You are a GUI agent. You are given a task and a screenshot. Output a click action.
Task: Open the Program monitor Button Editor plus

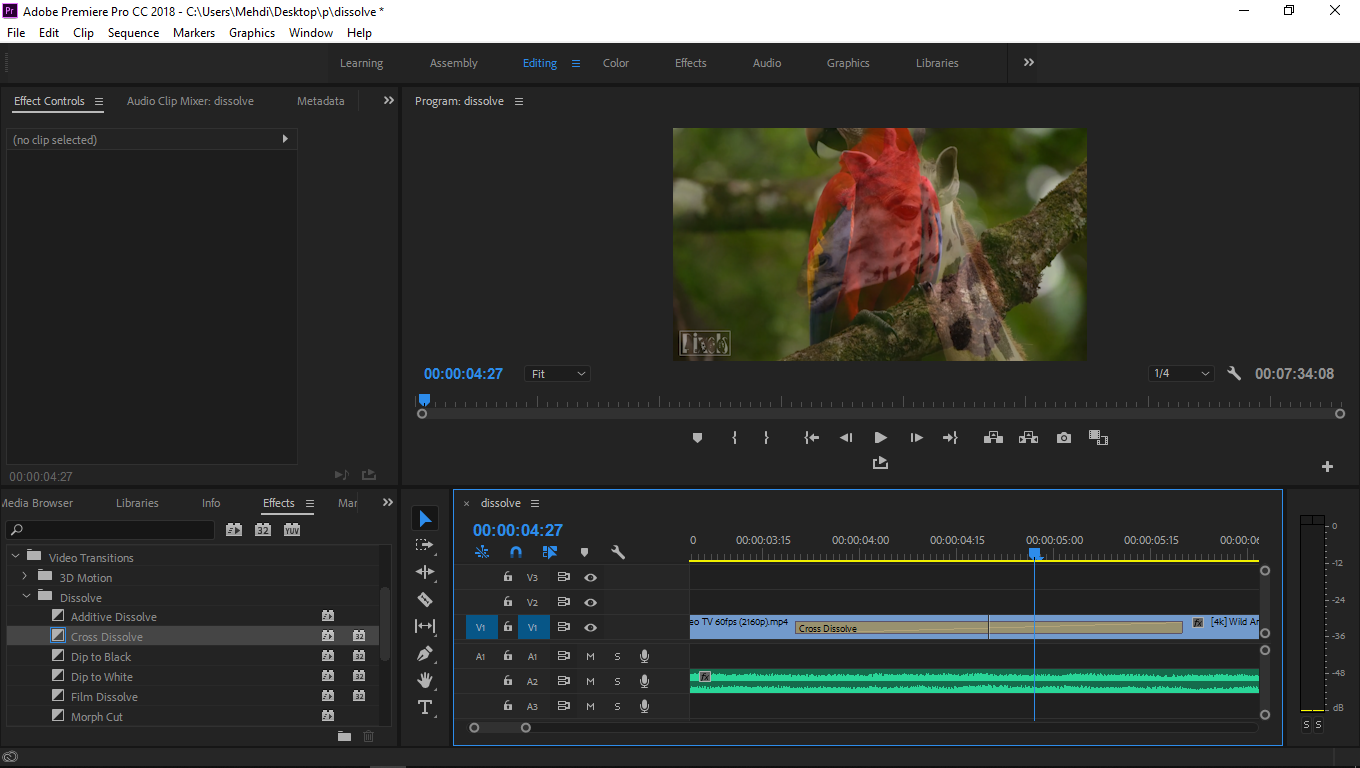tap(1328, 467)
